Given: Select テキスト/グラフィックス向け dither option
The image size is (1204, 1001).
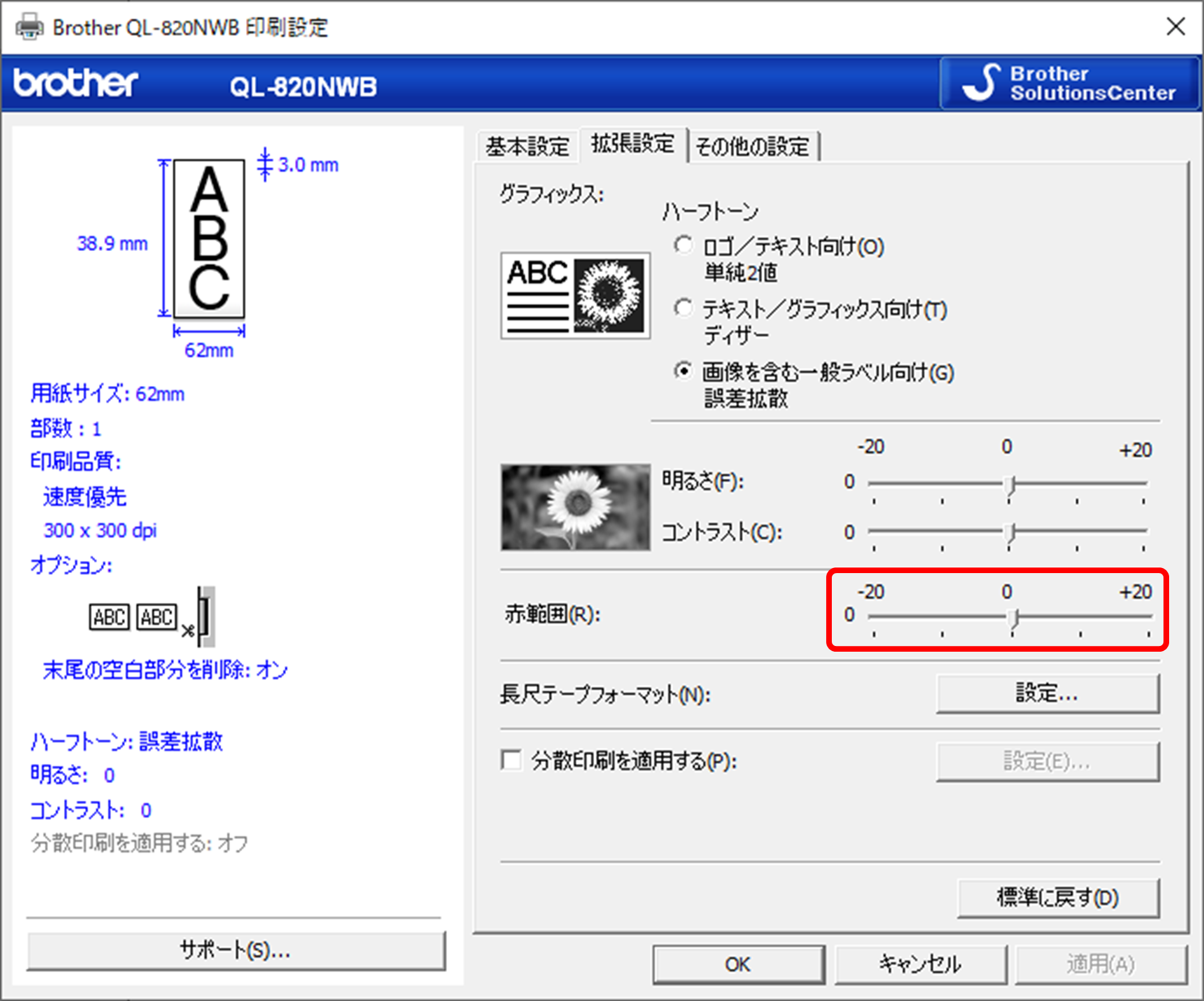Looking at the screenshot, I should click(x=683, y=309).
